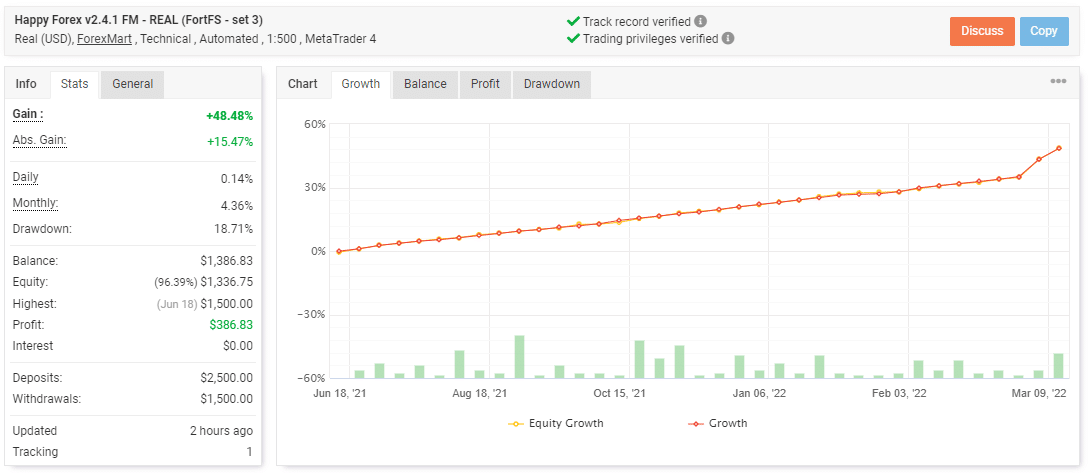Open the three-dot chart options menu
1089x473 pixels.
pyautogui.click(x=1058, y=81)
